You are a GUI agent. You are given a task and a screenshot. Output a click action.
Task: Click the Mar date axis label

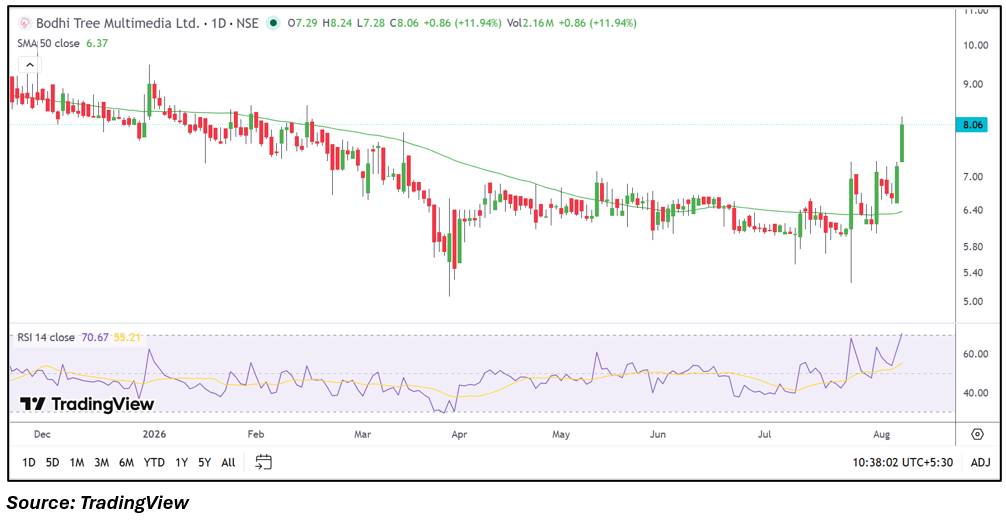[362, 434]
